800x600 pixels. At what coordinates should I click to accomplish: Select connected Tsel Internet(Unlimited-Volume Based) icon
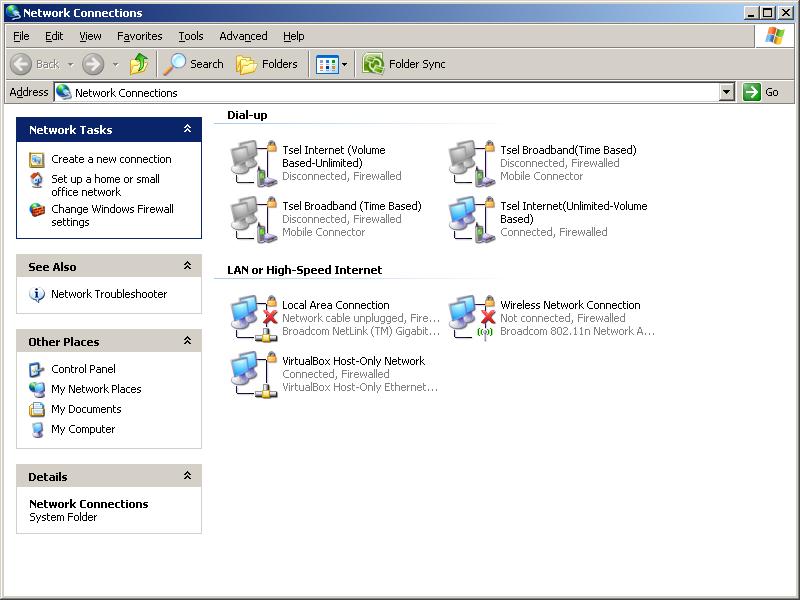coord(471,219)
